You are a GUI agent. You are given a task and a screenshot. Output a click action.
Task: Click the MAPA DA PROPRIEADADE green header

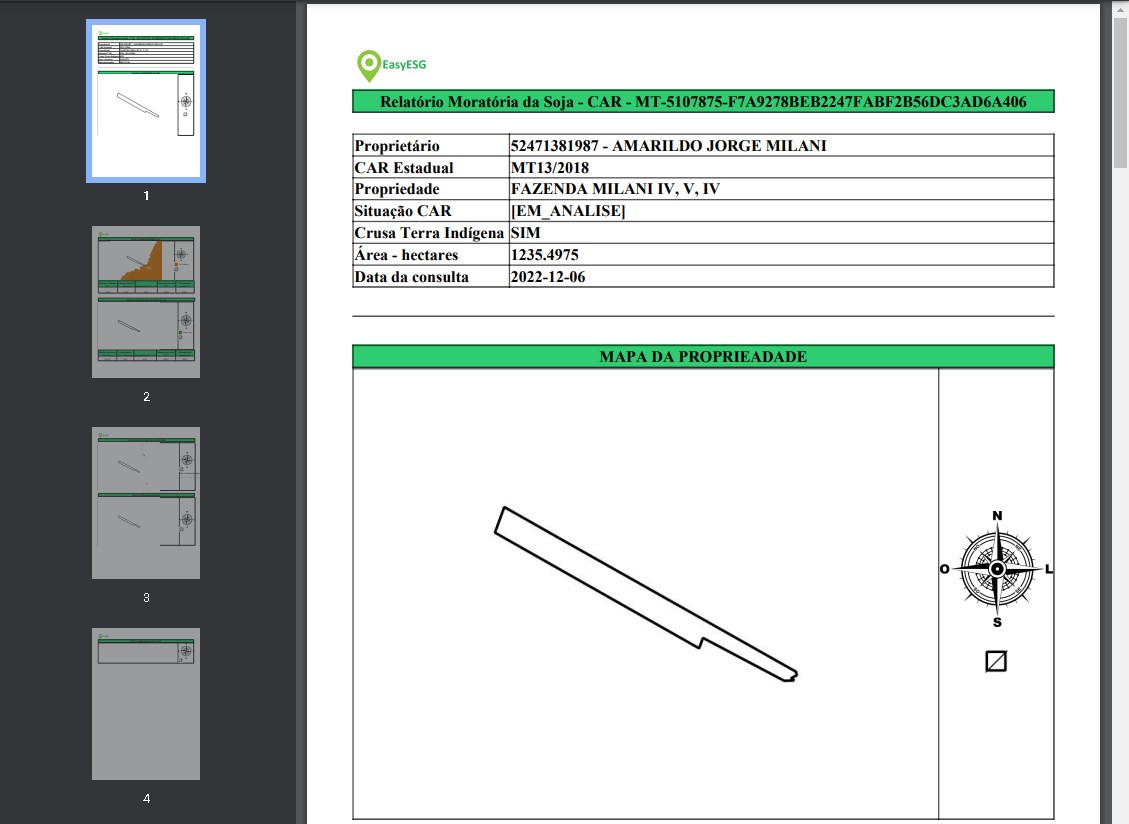pos(703,357)
